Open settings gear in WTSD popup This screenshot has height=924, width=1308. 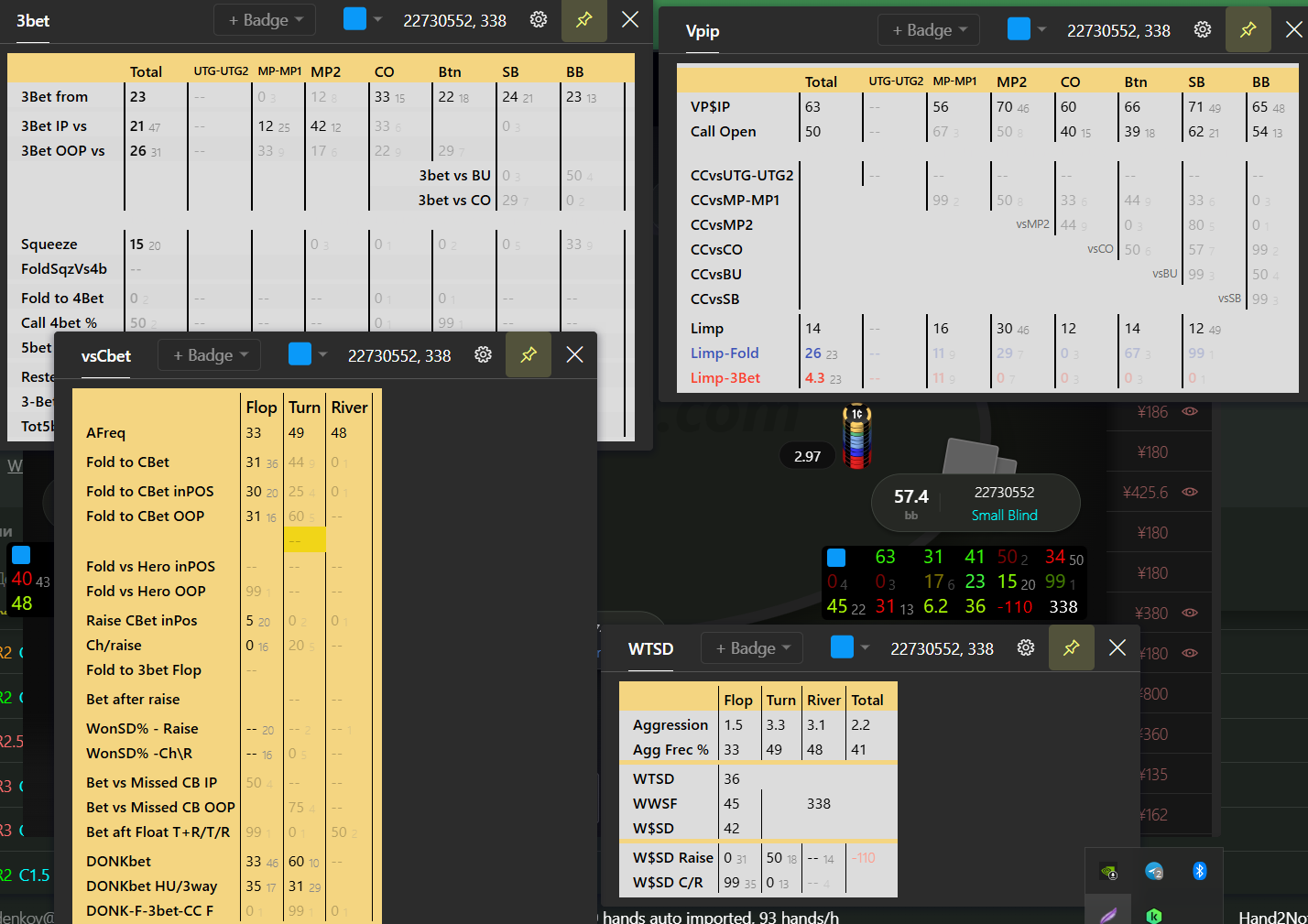tap(1026, 648)
